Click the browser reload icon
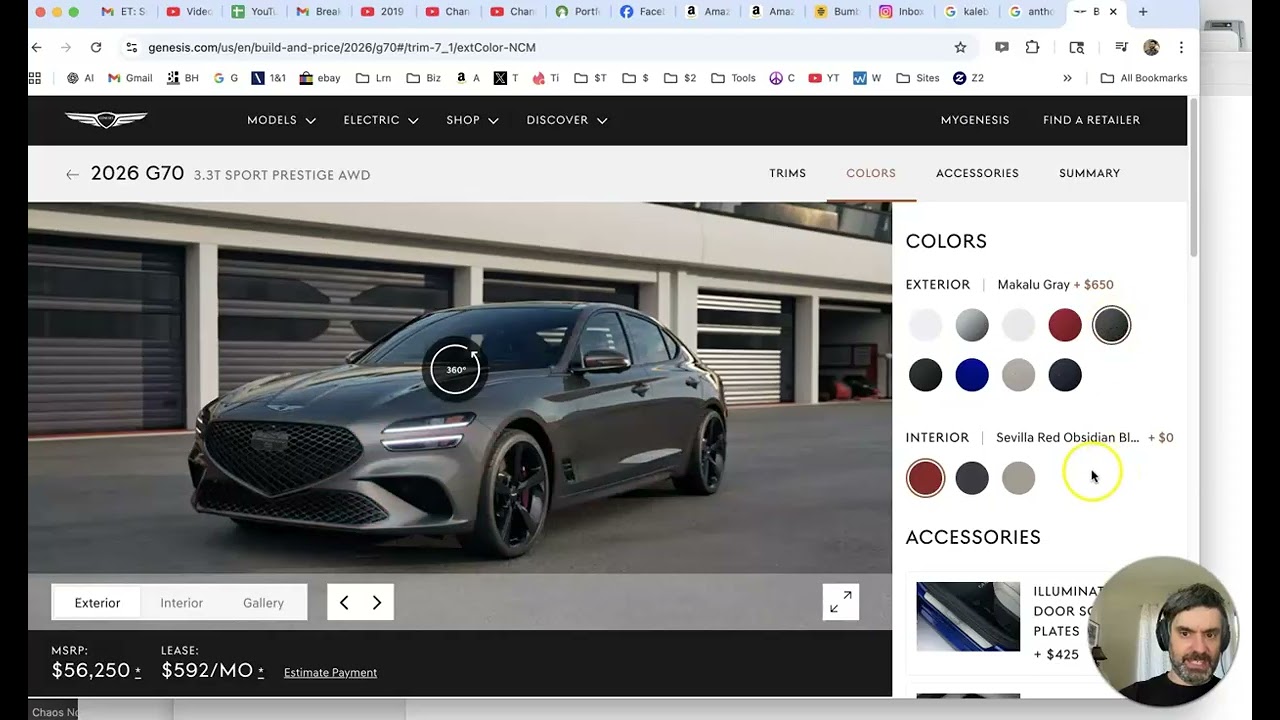1280x720 pixels. point(96,47)
